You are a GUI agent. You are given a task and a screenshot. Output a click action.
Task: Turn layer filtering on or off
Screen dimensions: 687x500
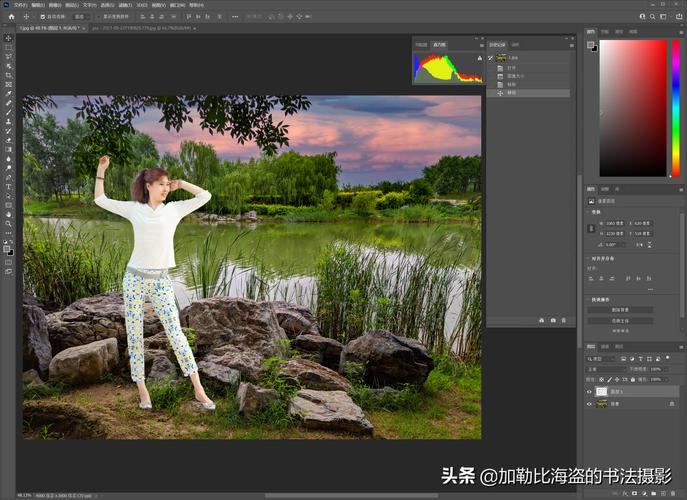tap(668, 358)
